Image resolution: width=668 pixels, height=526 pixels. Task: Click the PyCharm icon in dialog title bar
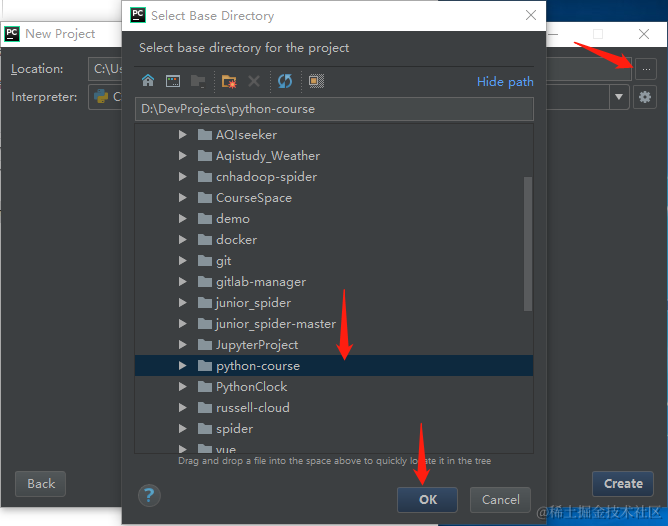coord(138,15)
